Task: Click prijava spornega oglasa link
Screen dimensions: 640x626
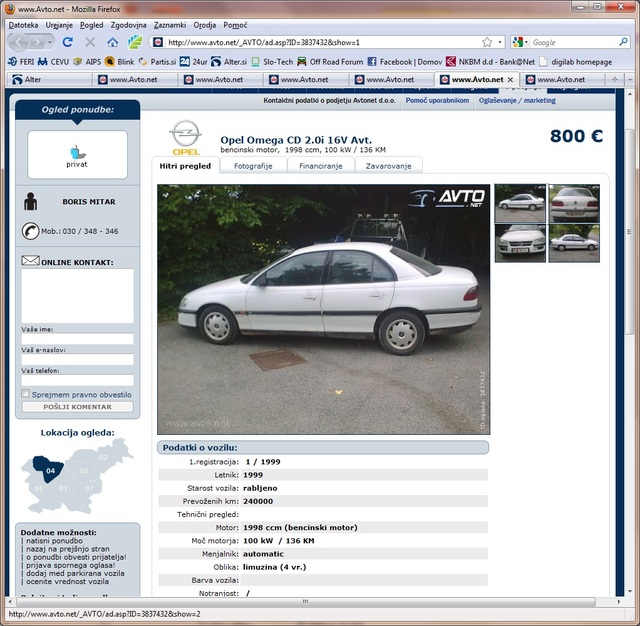Action: pos(71,565)
